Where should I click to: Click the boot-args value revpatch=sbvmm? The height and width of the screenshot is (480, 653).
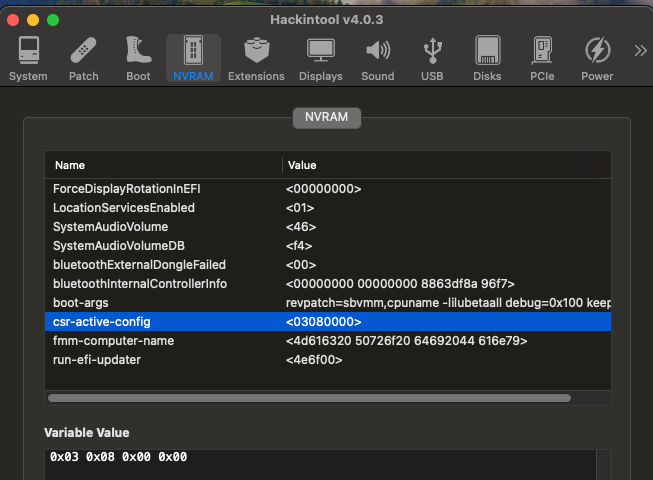pyautogui.click(x=448, y=303)
